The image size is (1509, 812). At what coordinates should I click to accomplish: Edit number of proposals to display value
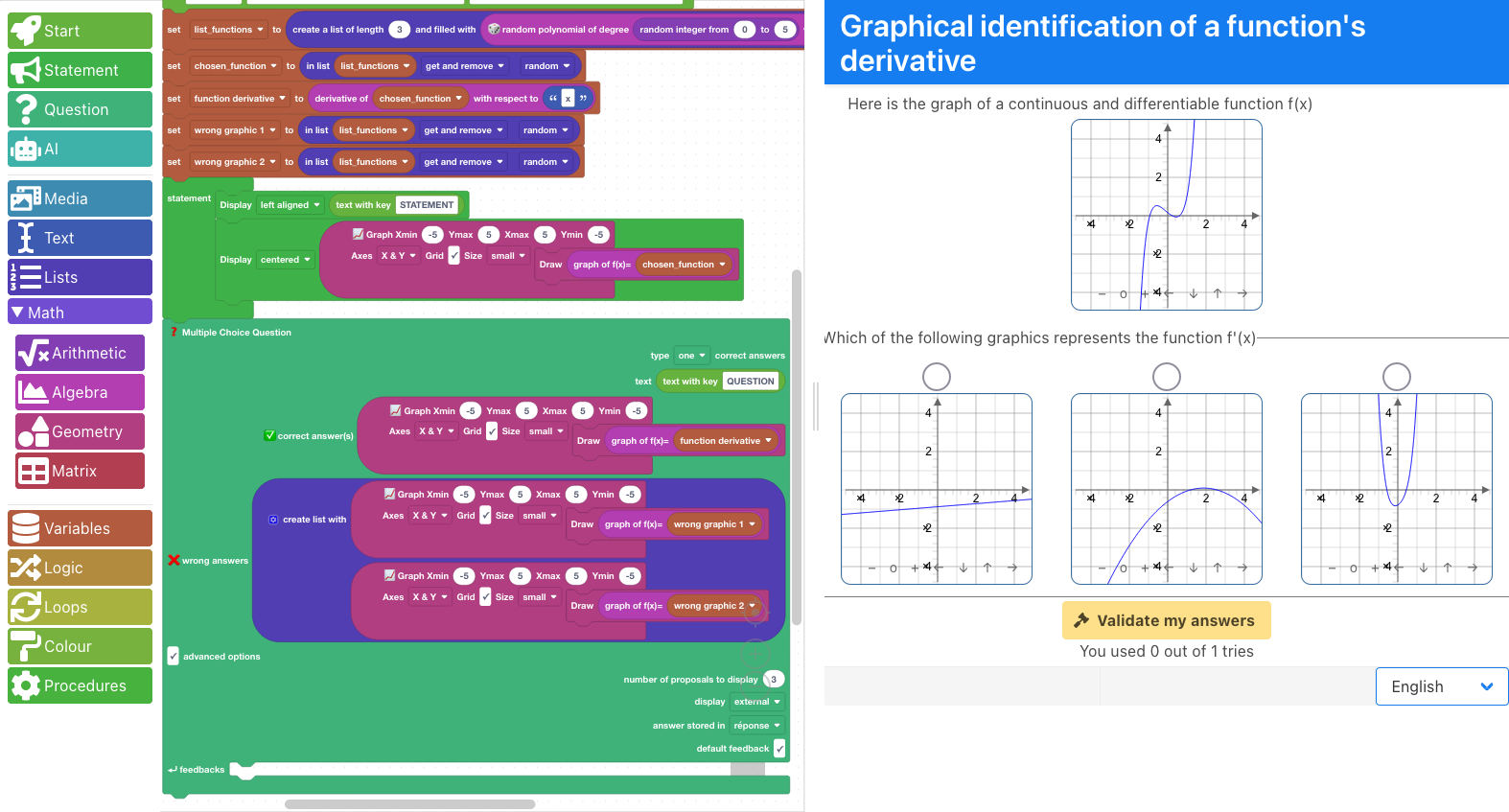[774, 679]
